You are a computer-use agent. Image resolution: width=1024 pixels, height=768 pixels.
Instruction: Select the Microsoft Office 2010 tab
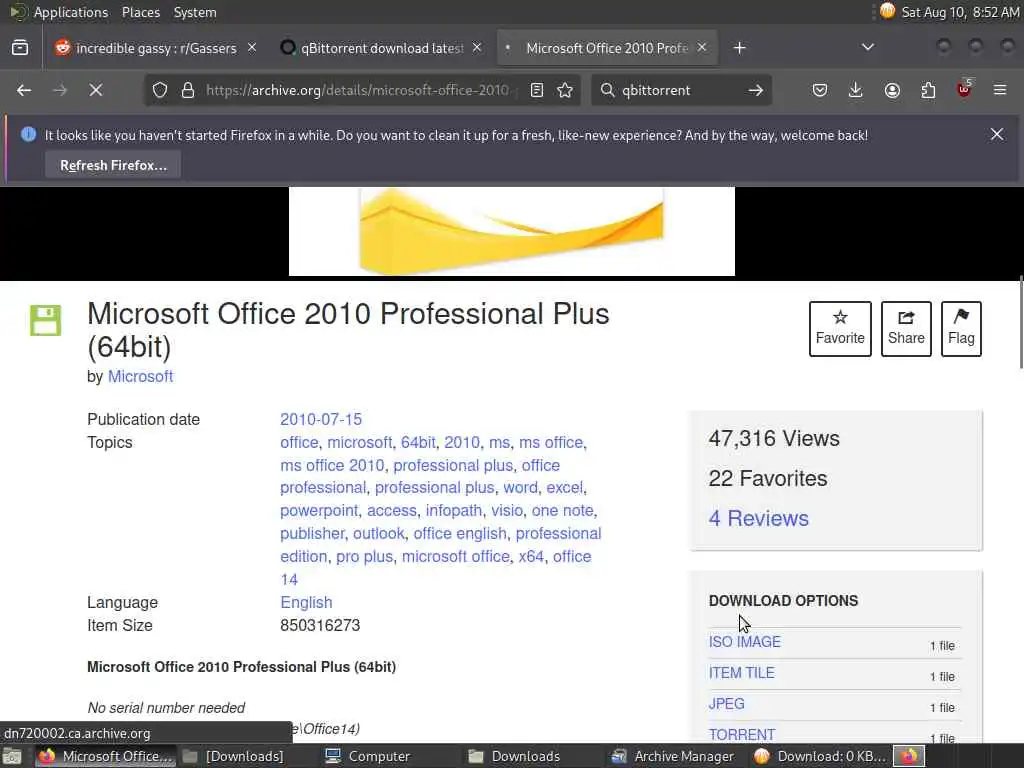[607, 48]
